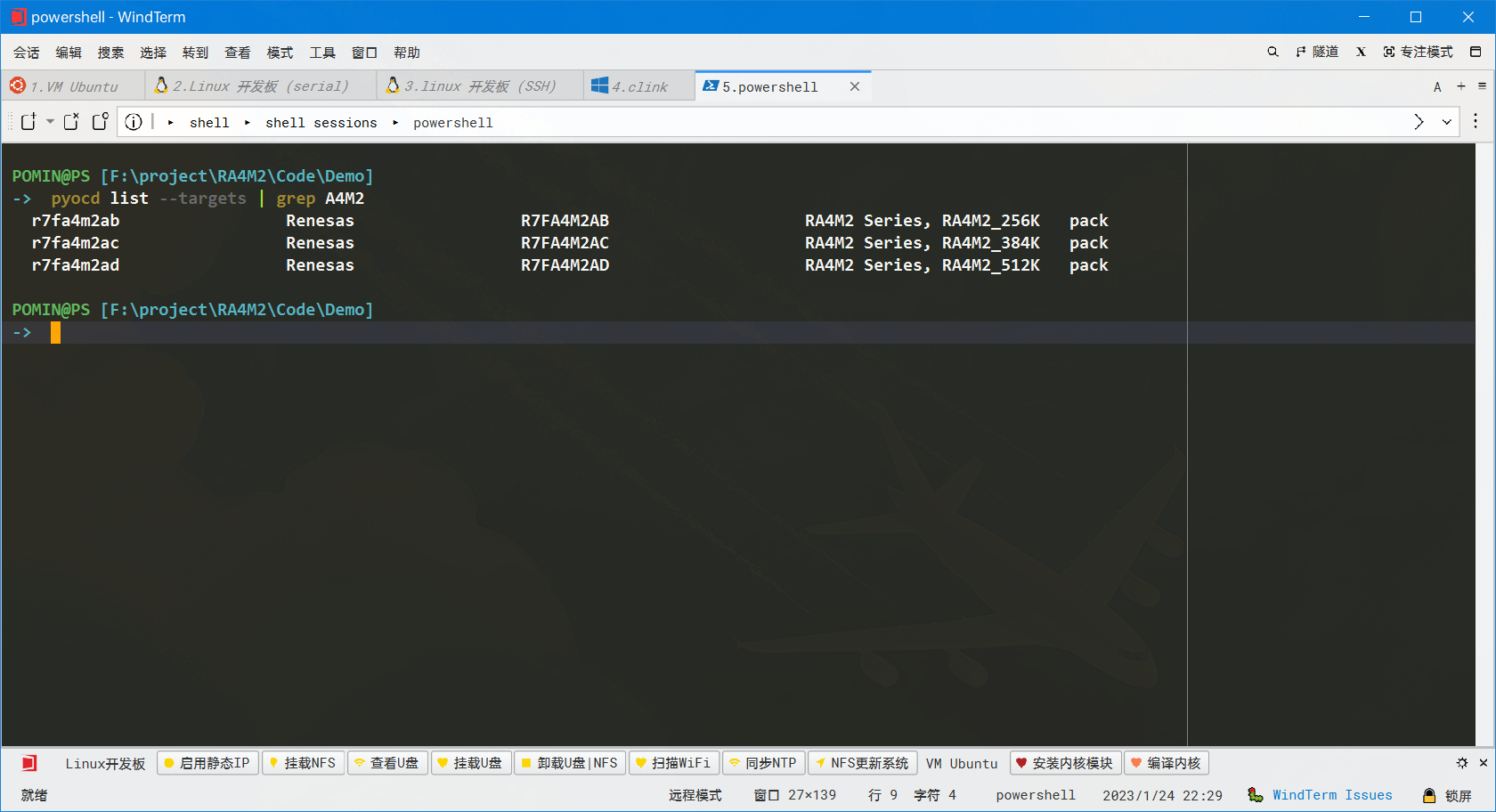The height and width of the screenshot is (812, 1496).
Task: Run the 安装内核模块 quick command
Action: click(1065, 763)
